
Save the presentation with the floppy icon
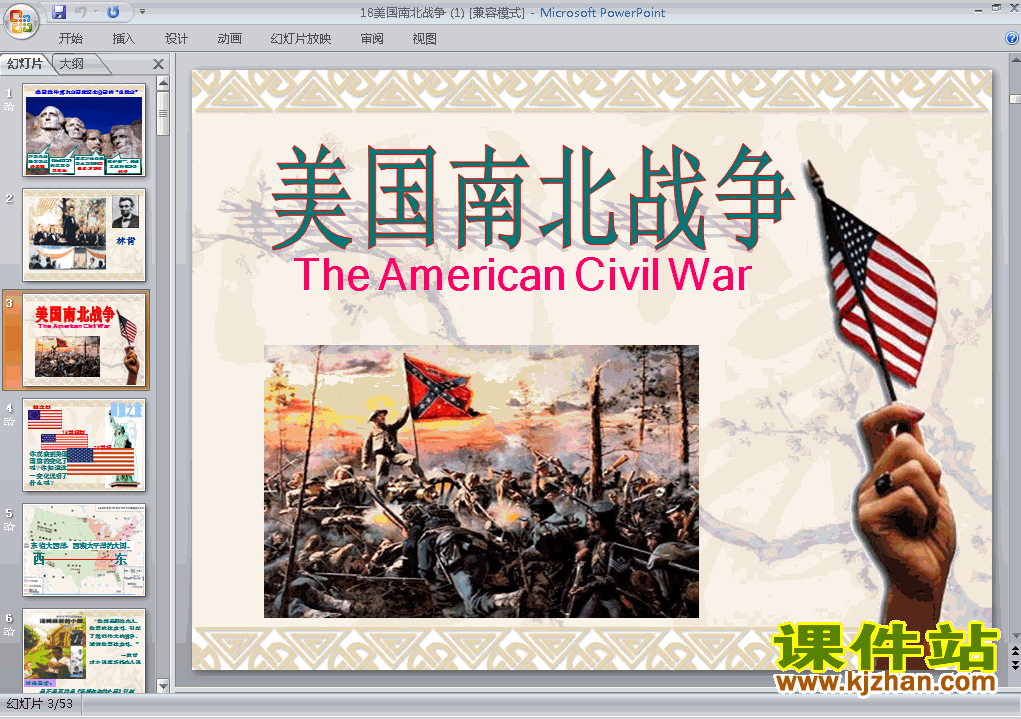coord(59,12)
